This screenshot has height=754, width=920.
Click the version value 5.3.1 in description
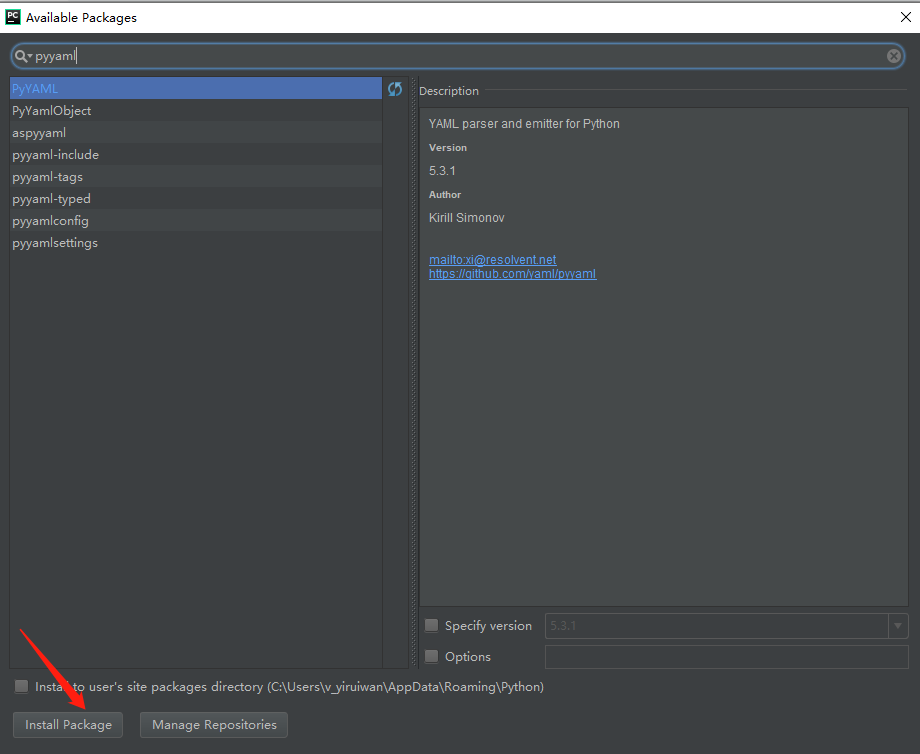pos(442,171)
